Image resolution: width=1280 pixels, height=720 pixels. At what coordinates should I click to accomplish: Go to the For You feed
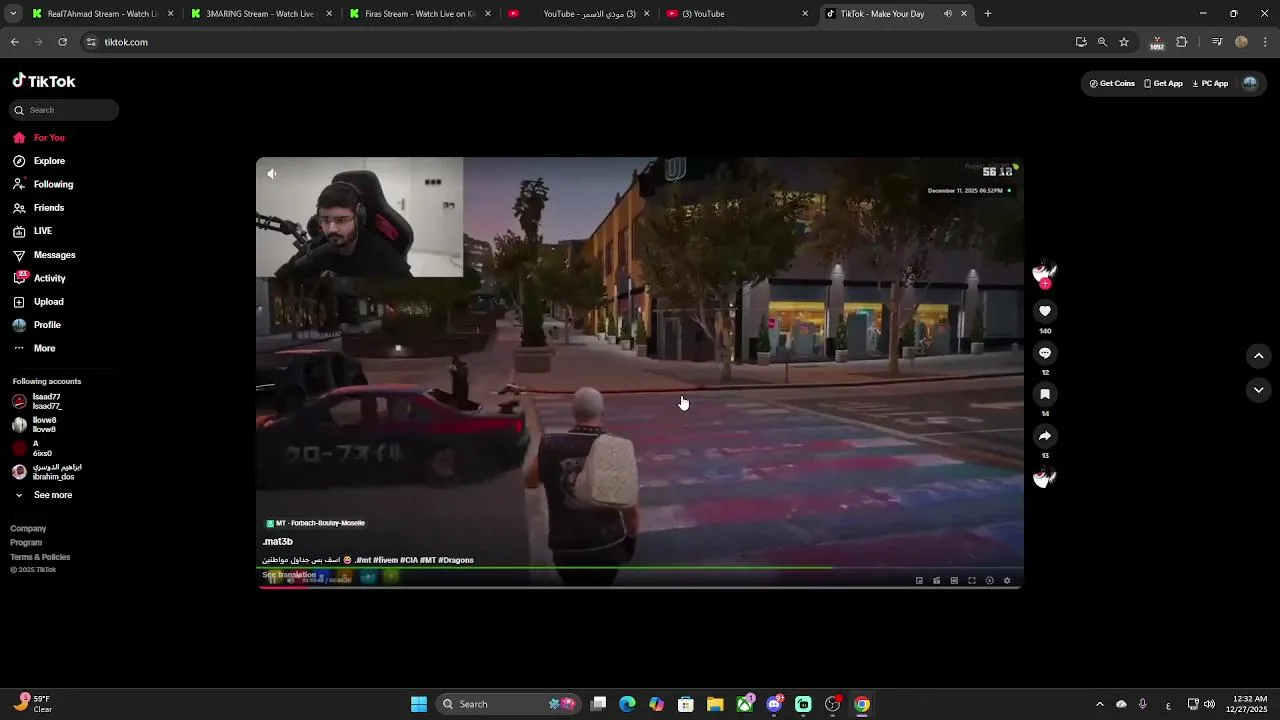click(x=39, y=138)
